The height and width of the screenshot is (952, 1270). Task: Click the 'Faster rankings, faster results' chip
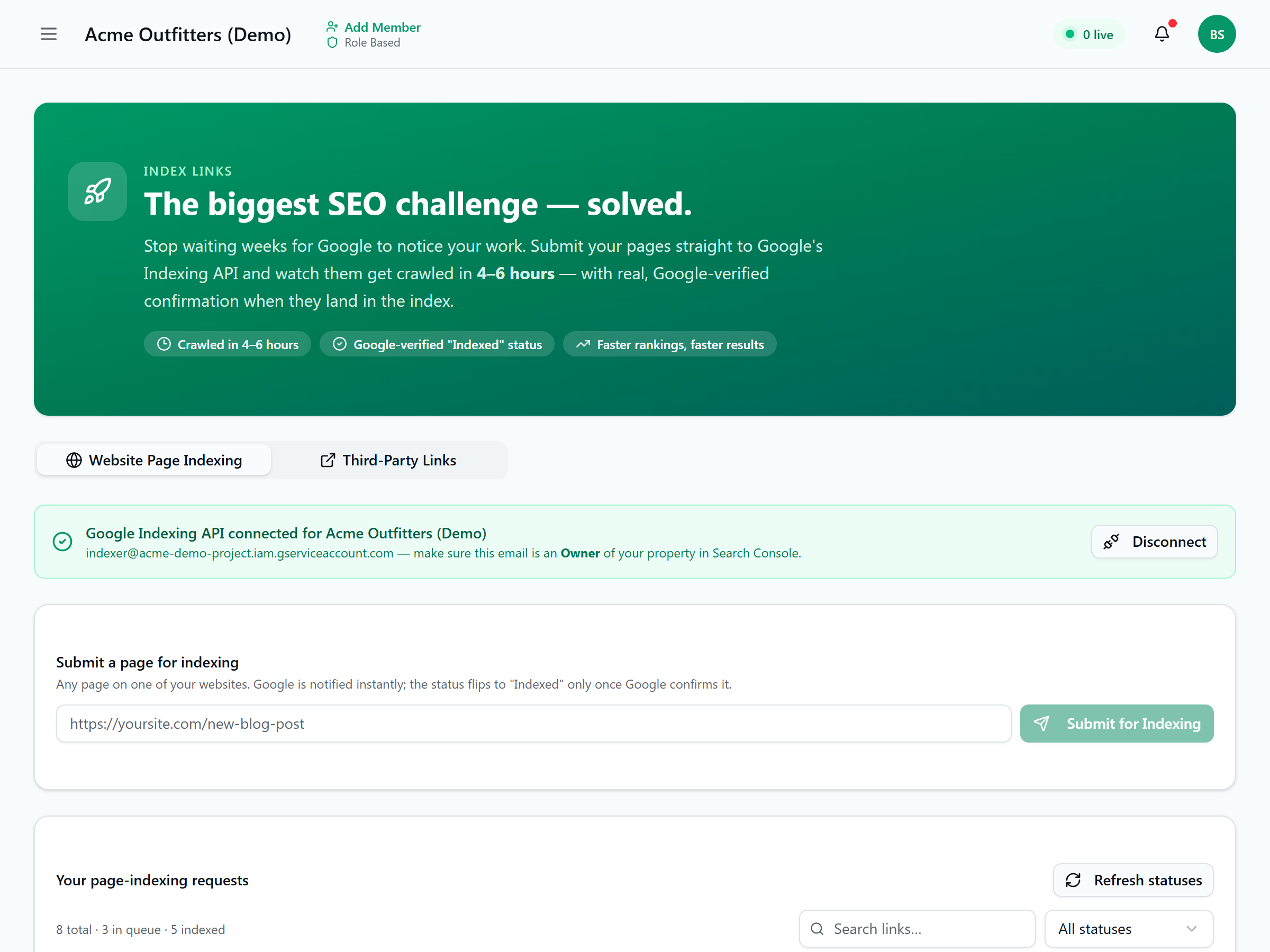pos(669,344)
